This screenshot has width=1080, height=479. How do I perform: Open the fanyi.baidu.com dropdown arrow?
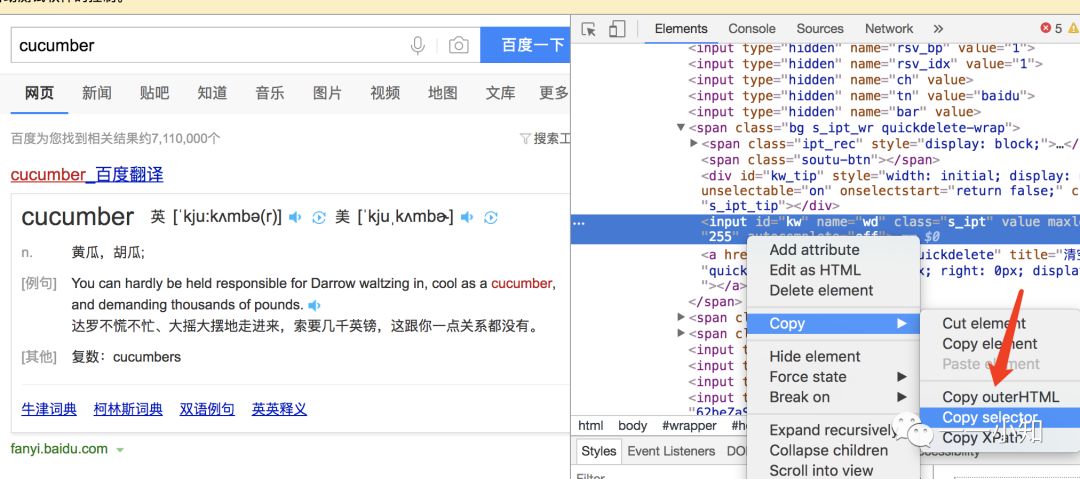pyautogui.click(x=120, y=450)
